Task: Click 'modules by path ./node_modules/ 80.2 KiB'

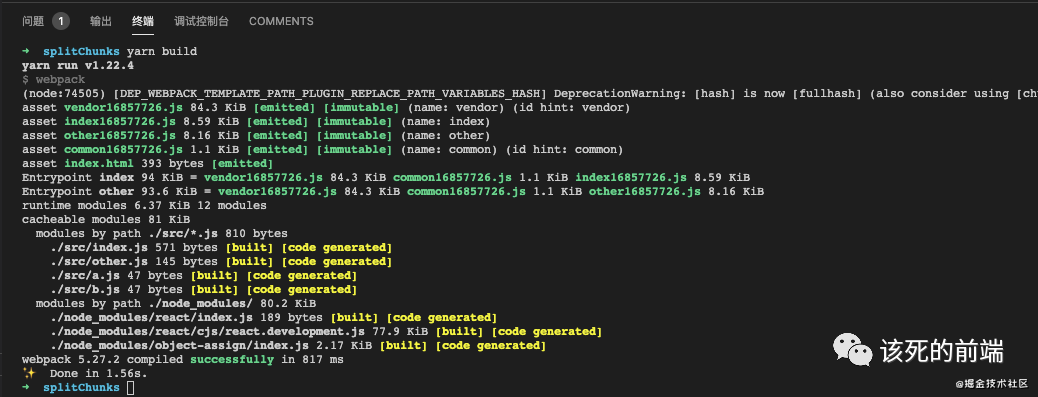Action: click(175, 303)
